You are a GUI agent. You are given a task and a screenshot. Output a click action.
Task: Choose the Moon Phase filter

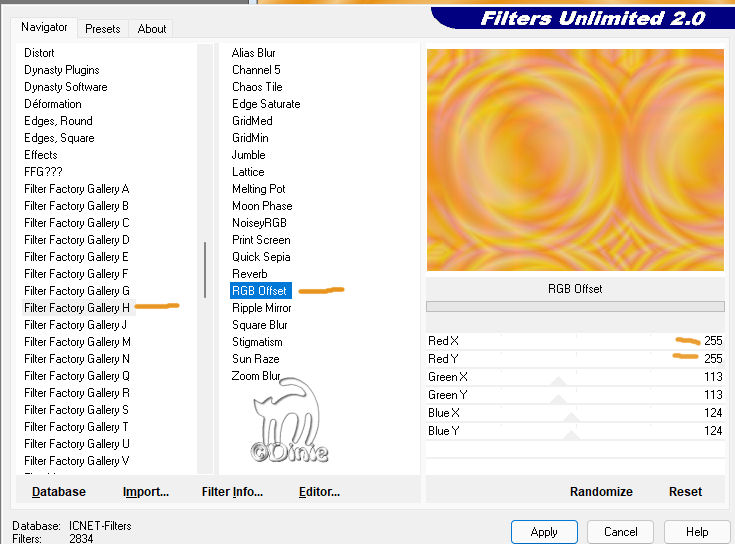coord(262,206)
